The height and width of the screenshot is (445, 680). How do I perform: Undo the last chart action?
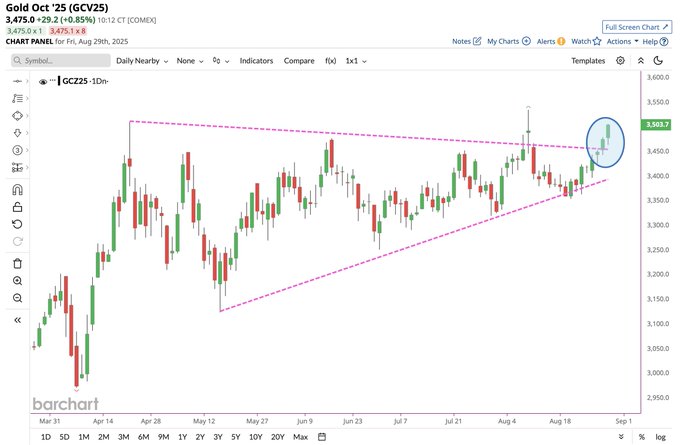(x=17, y=224)
